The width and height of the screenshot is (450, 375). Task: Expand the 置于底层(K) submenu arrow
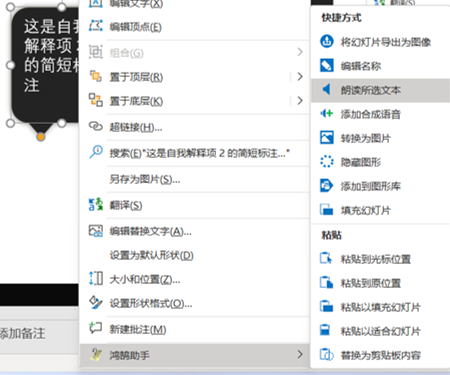point(300,100)
